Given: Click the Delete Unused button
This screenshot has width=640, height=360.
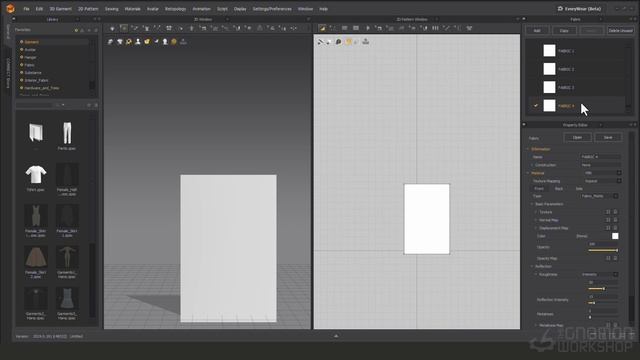Looking at the screenshot, I should (x=620, y=31).
